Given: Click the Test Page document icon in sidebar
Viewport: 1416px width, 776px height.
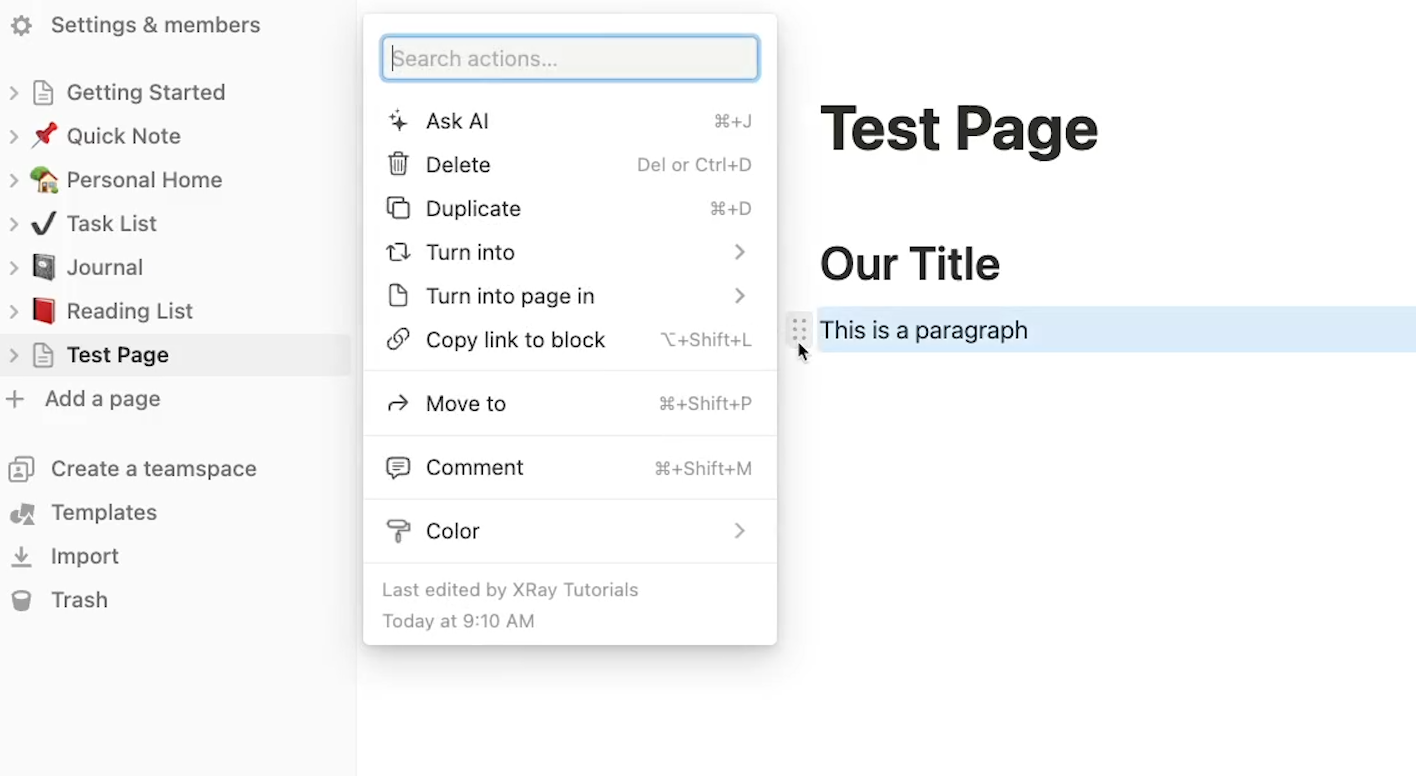Looking at the screenshot, I should tap(43, 355).
